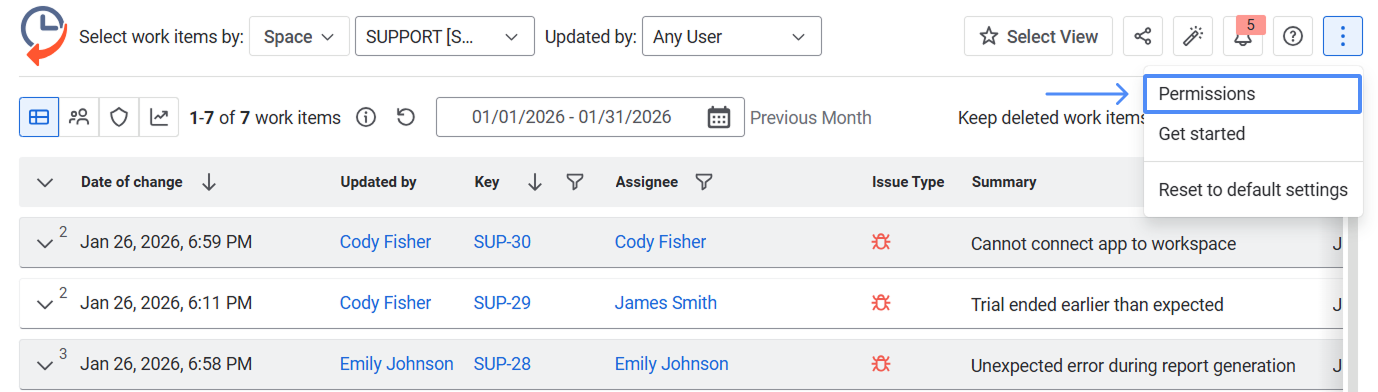Expand all rows with header chevron
1378x392 pixels.
tap(44, 182)
